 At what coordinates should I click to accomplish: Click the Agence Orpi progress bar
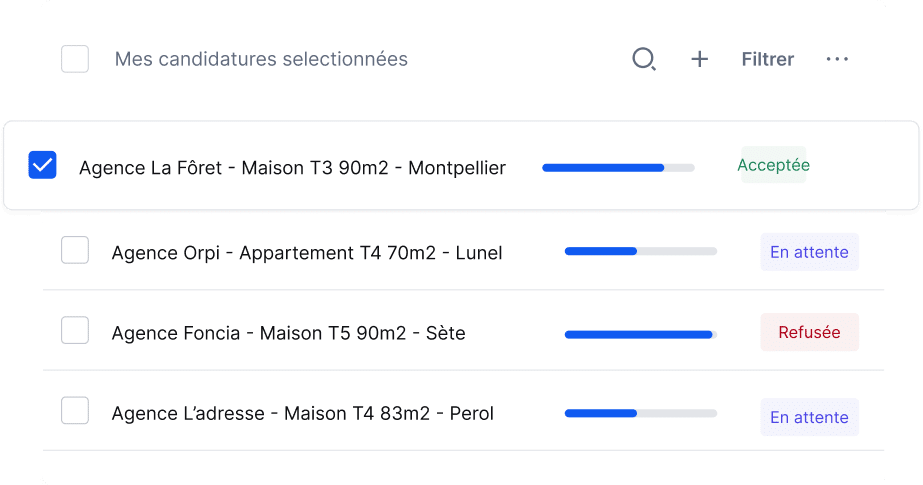(x=641, y=251)
